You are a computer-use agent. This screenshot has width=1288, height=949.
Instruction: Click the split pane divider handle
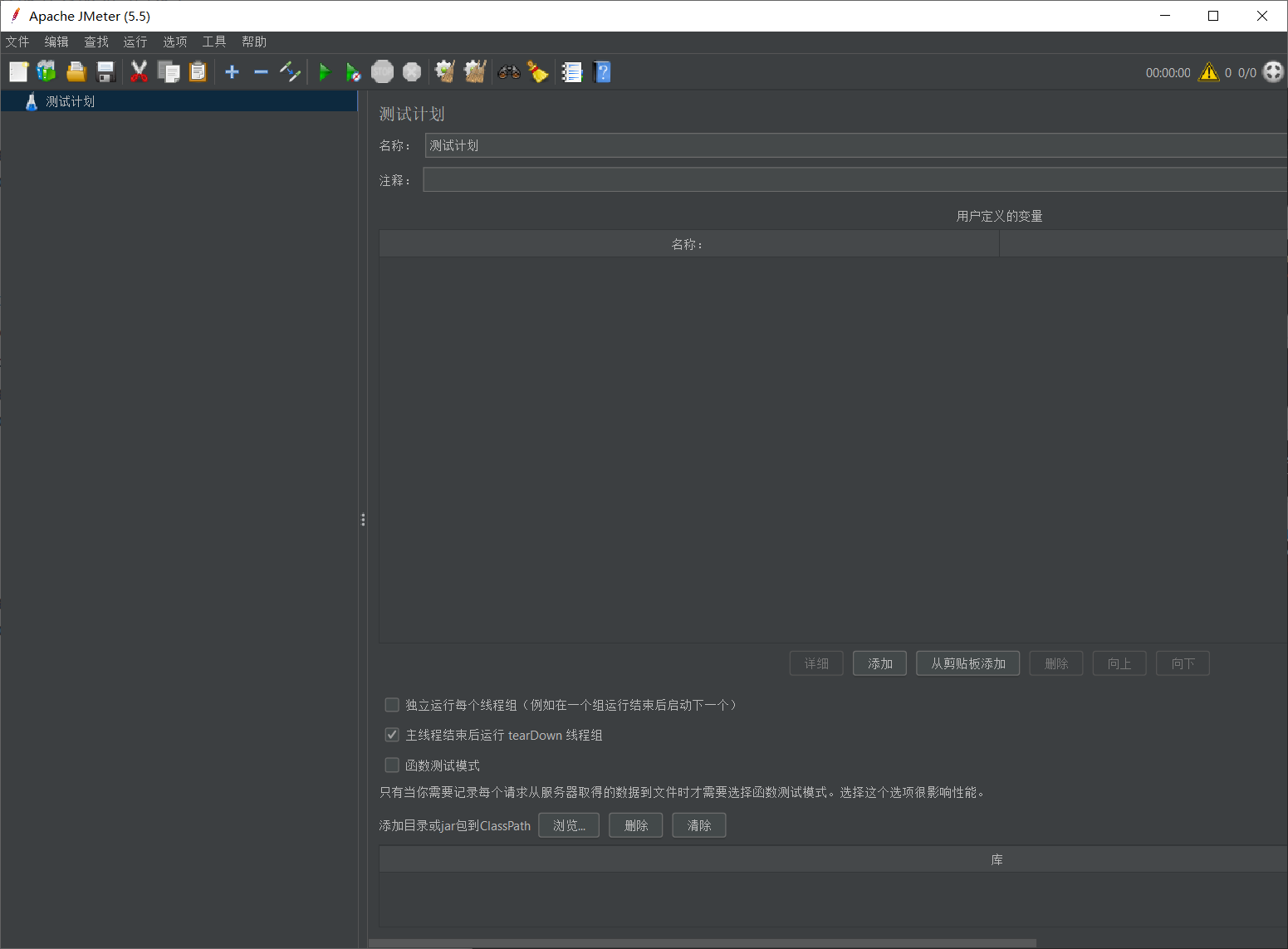click(363, 520)
